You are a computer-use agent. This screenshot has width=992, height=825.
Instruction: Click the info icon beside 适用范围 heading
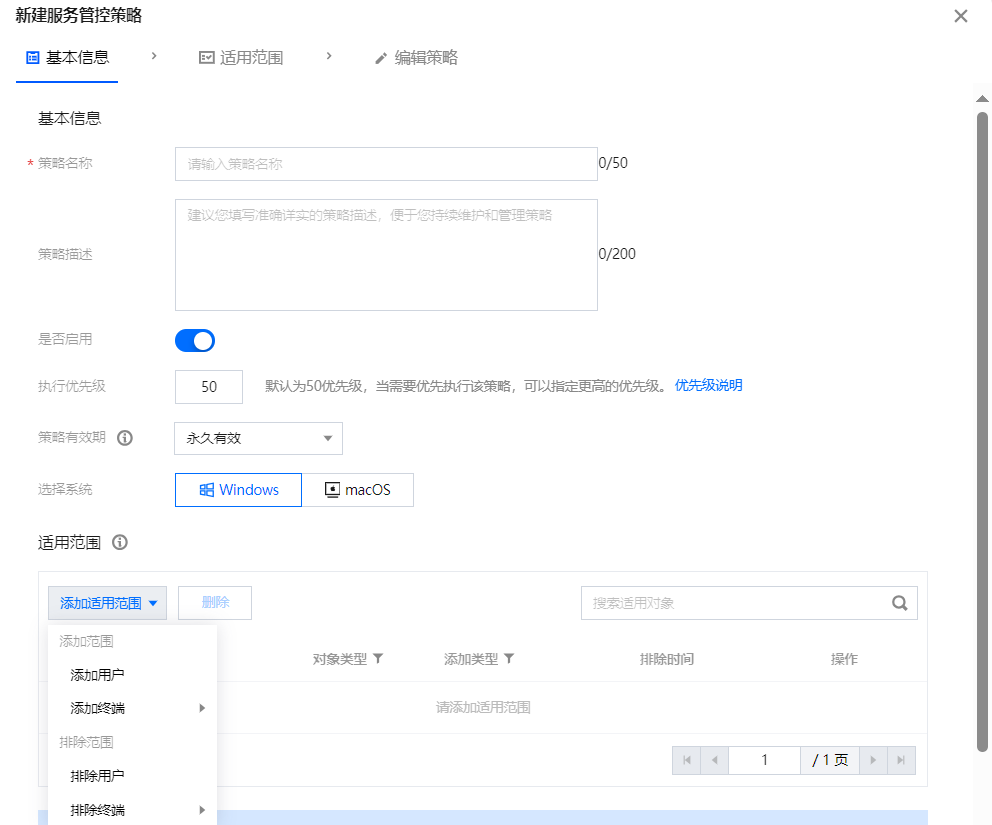120,543
